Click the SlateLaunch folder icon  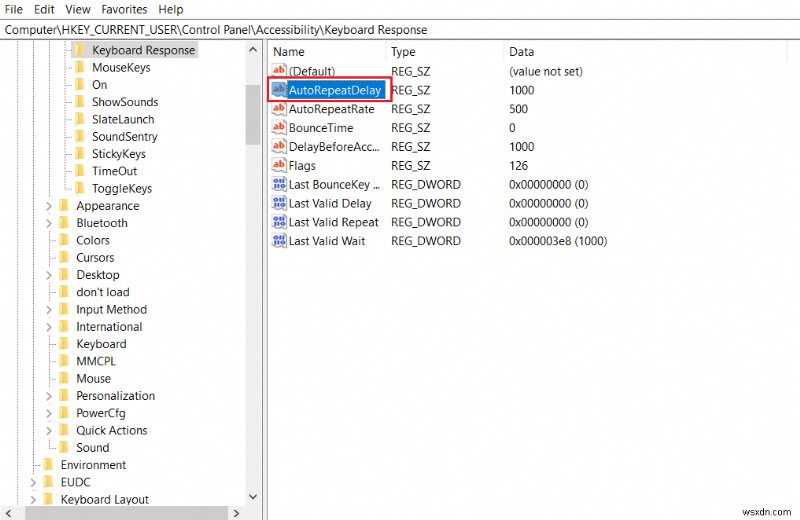click(x=80, y=119)
